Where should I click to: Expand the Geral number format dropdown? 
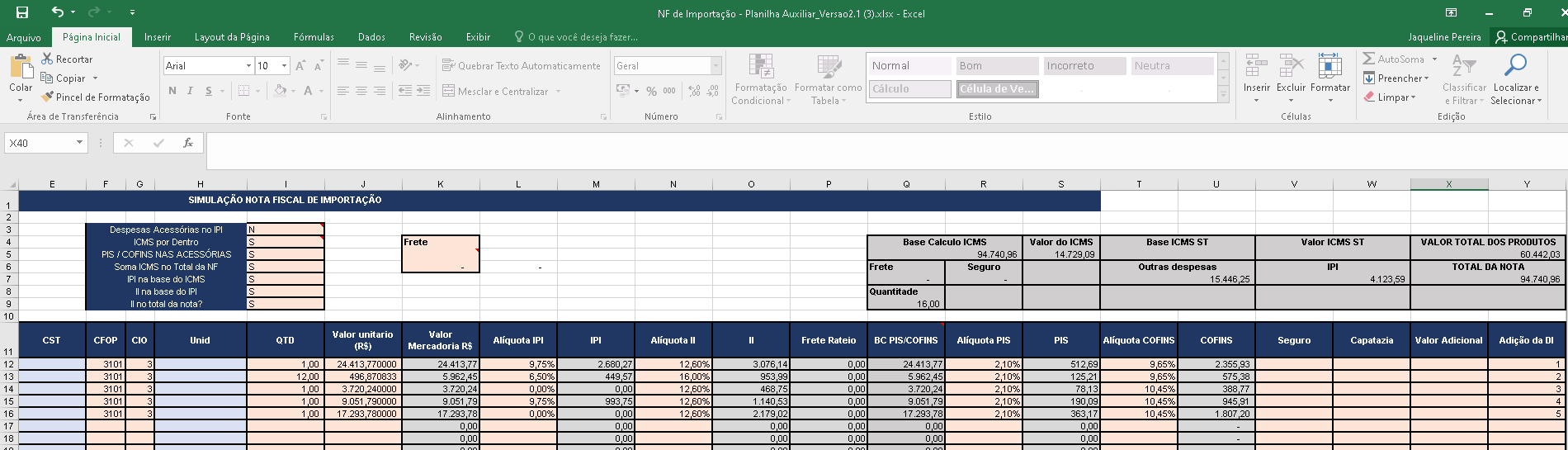716,65
